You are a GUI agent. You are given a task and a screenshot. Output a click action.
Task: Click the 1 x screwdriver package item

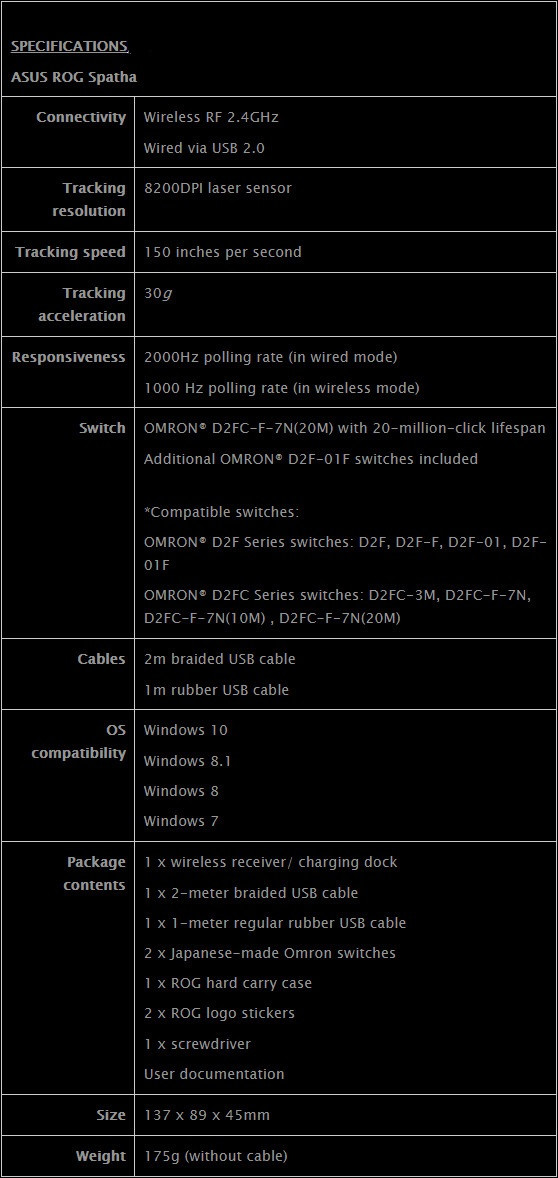click(x=198, y=1044)
